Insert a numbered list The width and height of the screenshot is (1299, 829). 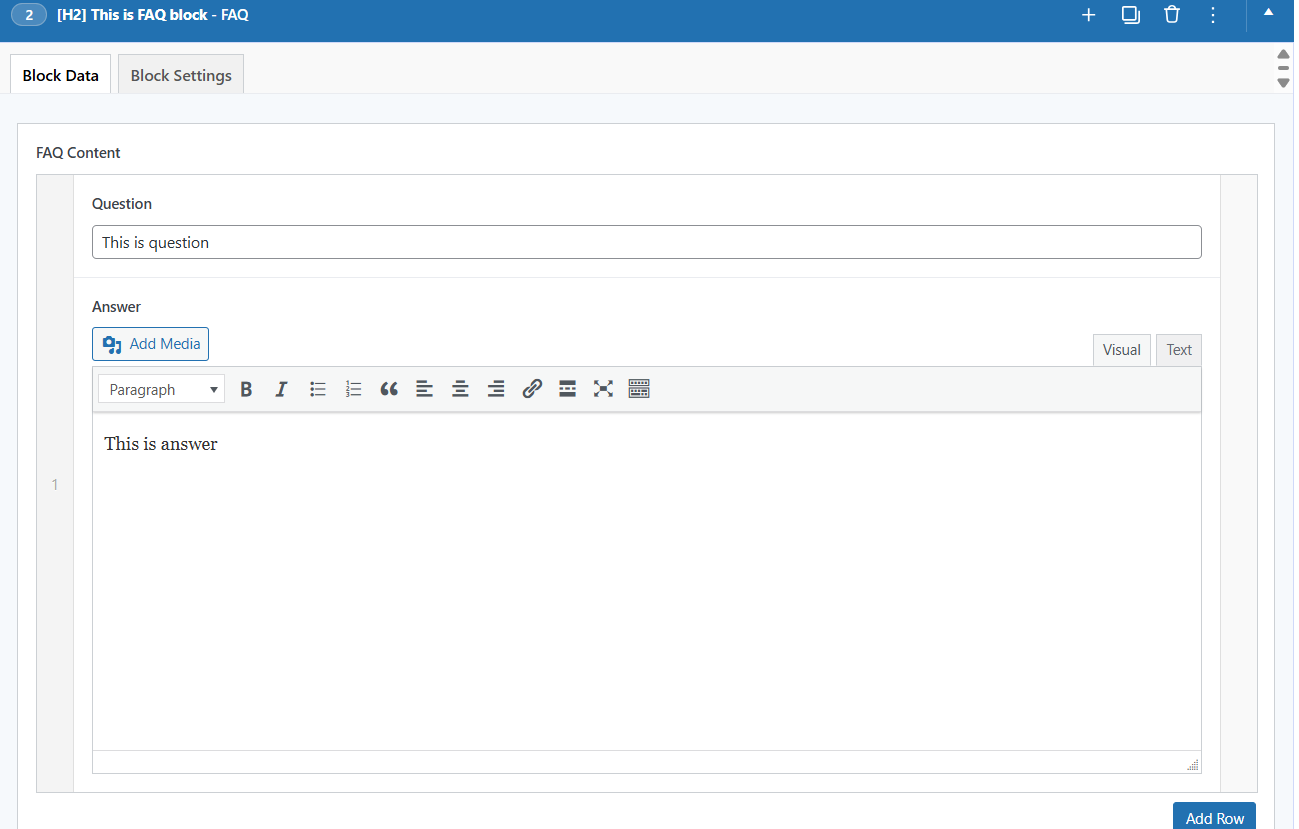coord(353,389)
